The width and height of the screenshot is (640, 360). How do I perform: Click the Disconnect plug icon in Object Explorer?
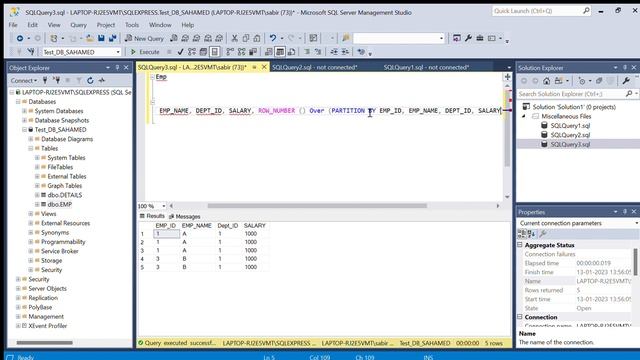click(57, 80)
